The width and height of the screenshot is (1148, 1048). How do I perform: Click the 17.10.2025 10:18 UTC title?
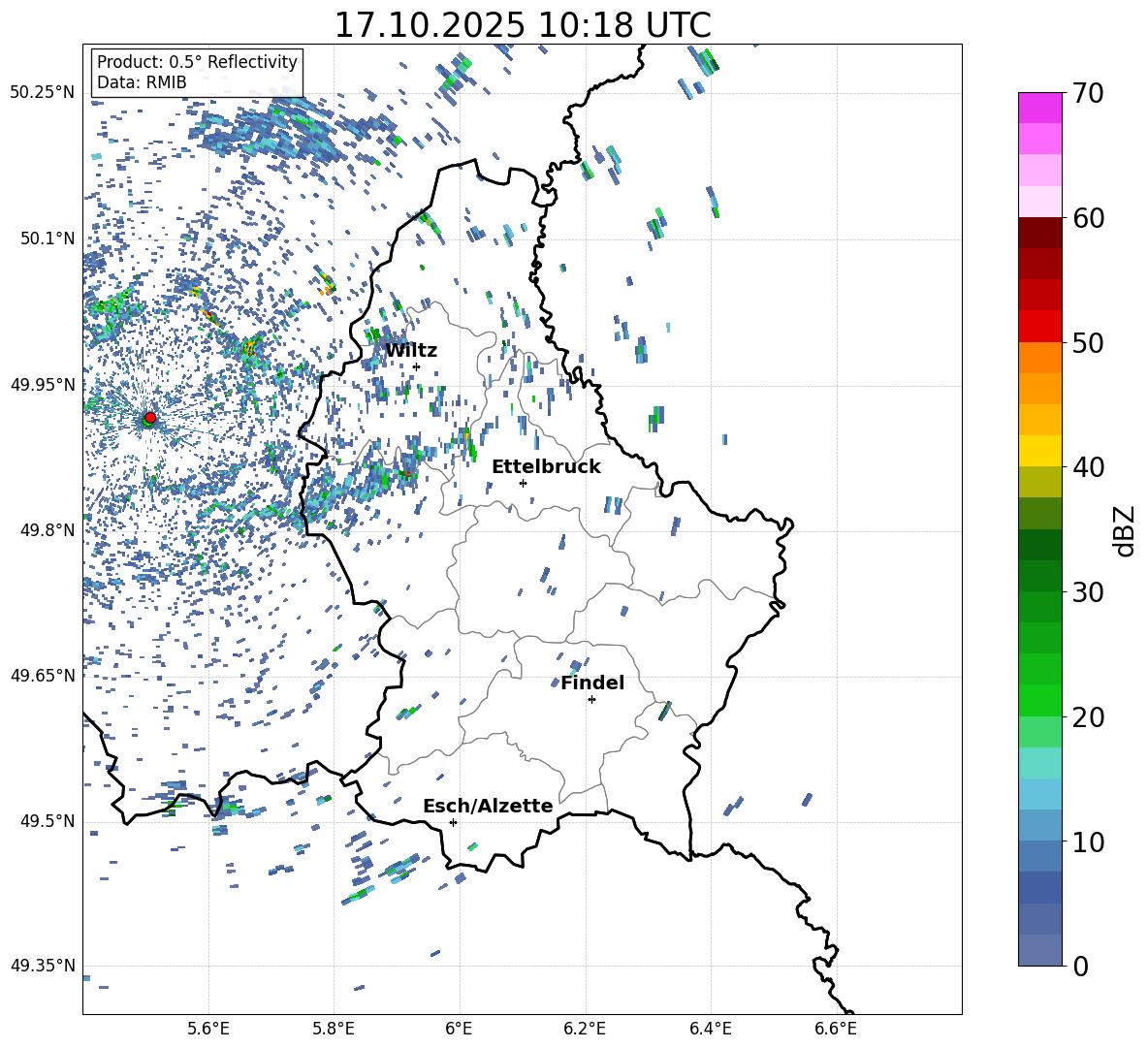[x=522, y=24]
